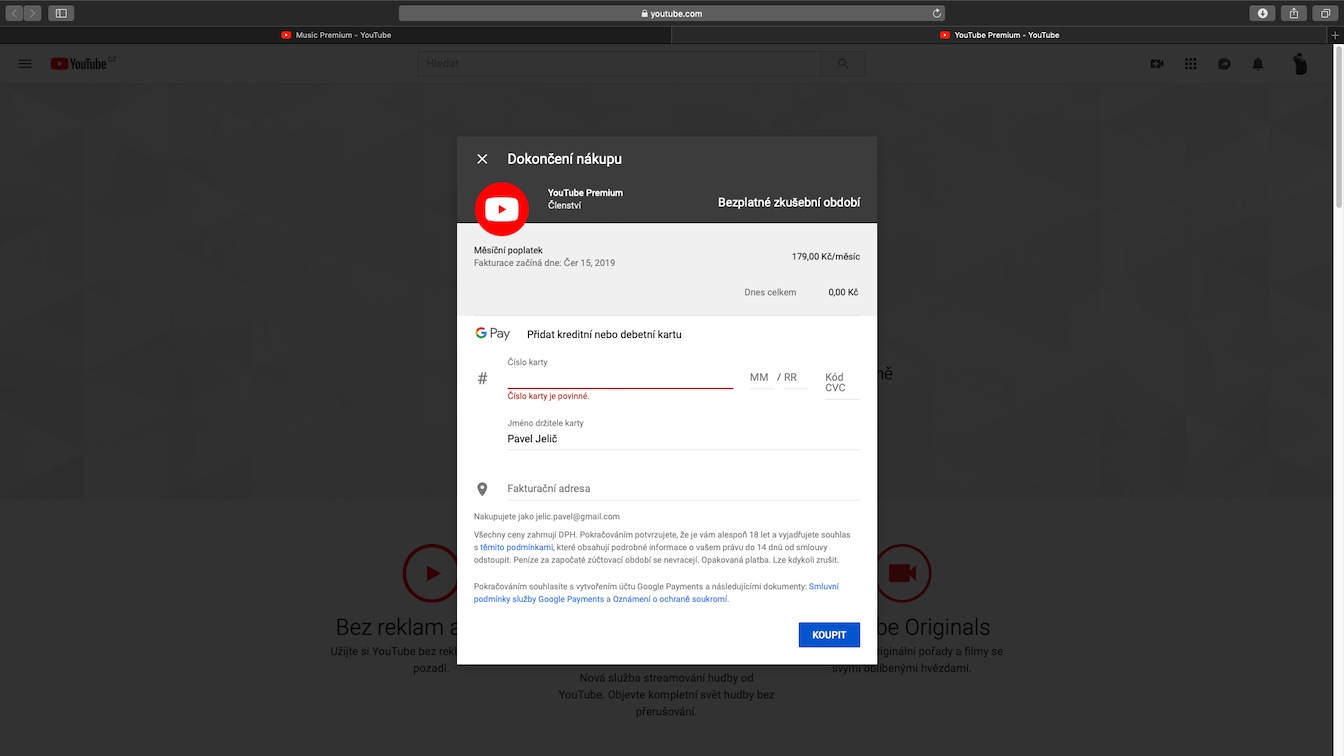Click 'Bezplatné zkušební období' text
The width and height of the screenshot is (1344, 756).
coord(788,202)
